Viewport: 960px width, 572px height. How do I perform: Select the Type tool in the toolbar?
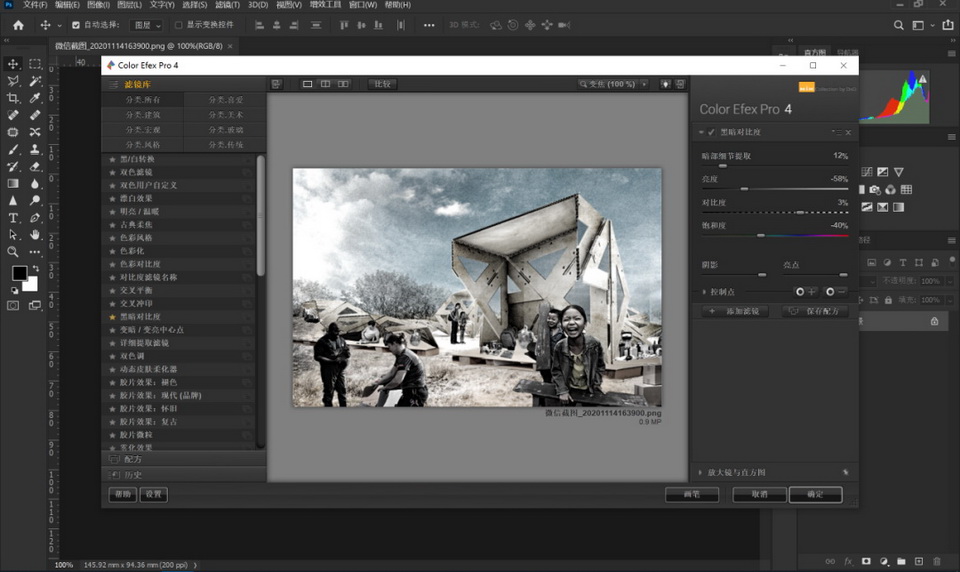click(13, 217)
